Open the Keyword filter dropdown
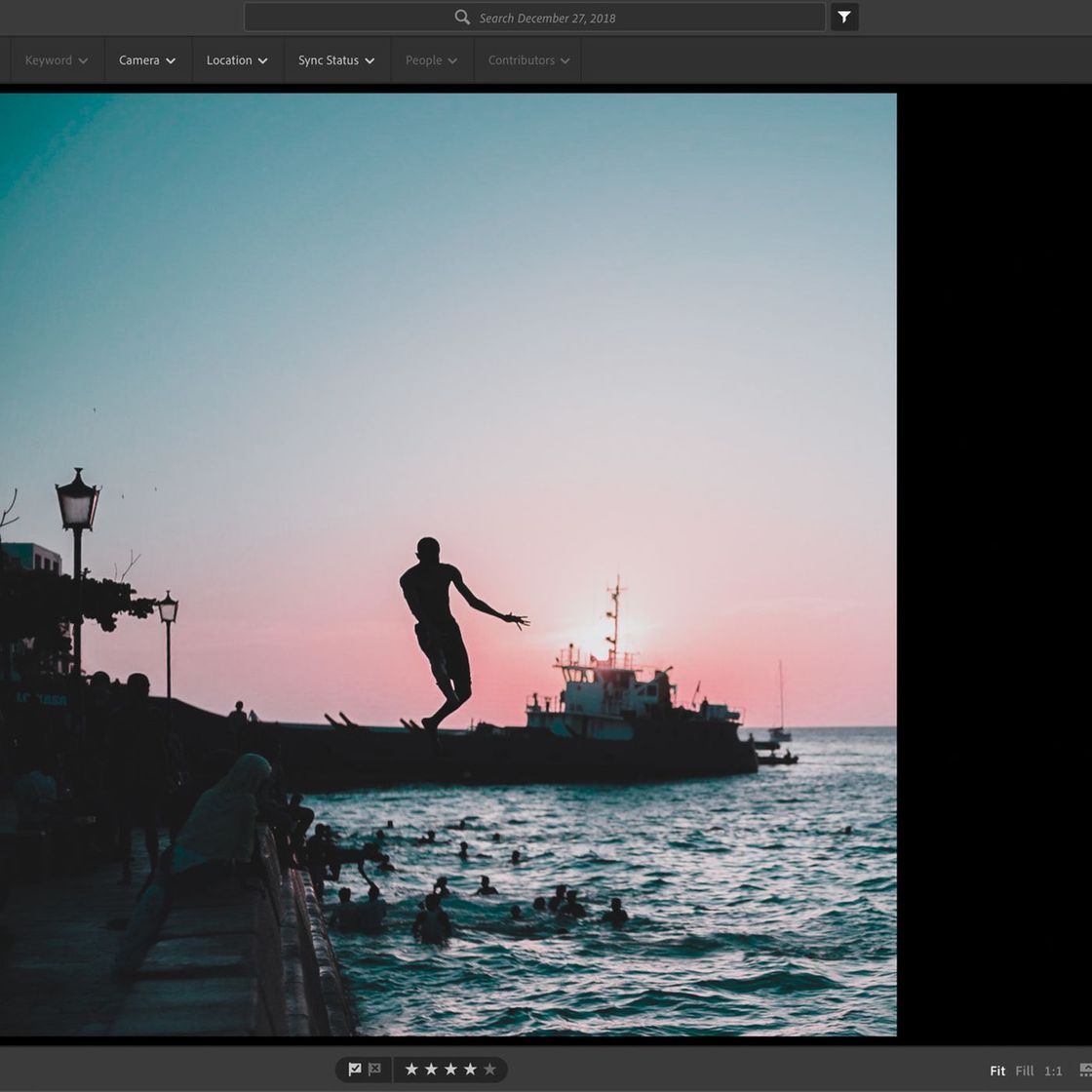 56,59
